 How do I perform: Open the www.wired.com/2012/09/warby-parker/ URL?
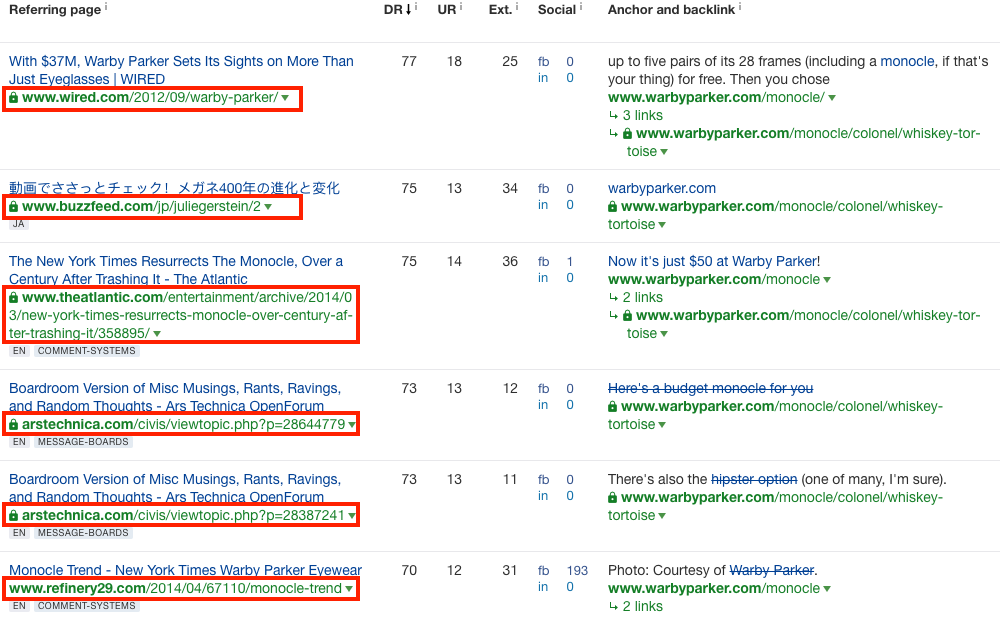click(150, 98)
